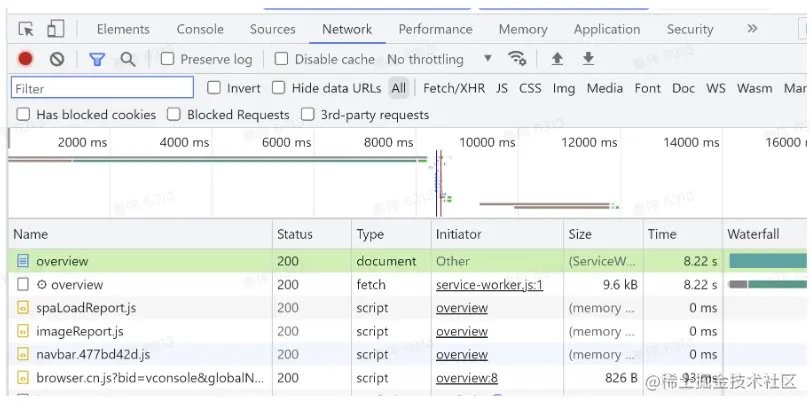The width and height of the screenshot is (811, 405).
Task: Clear the network log
Action: point(57,59)
